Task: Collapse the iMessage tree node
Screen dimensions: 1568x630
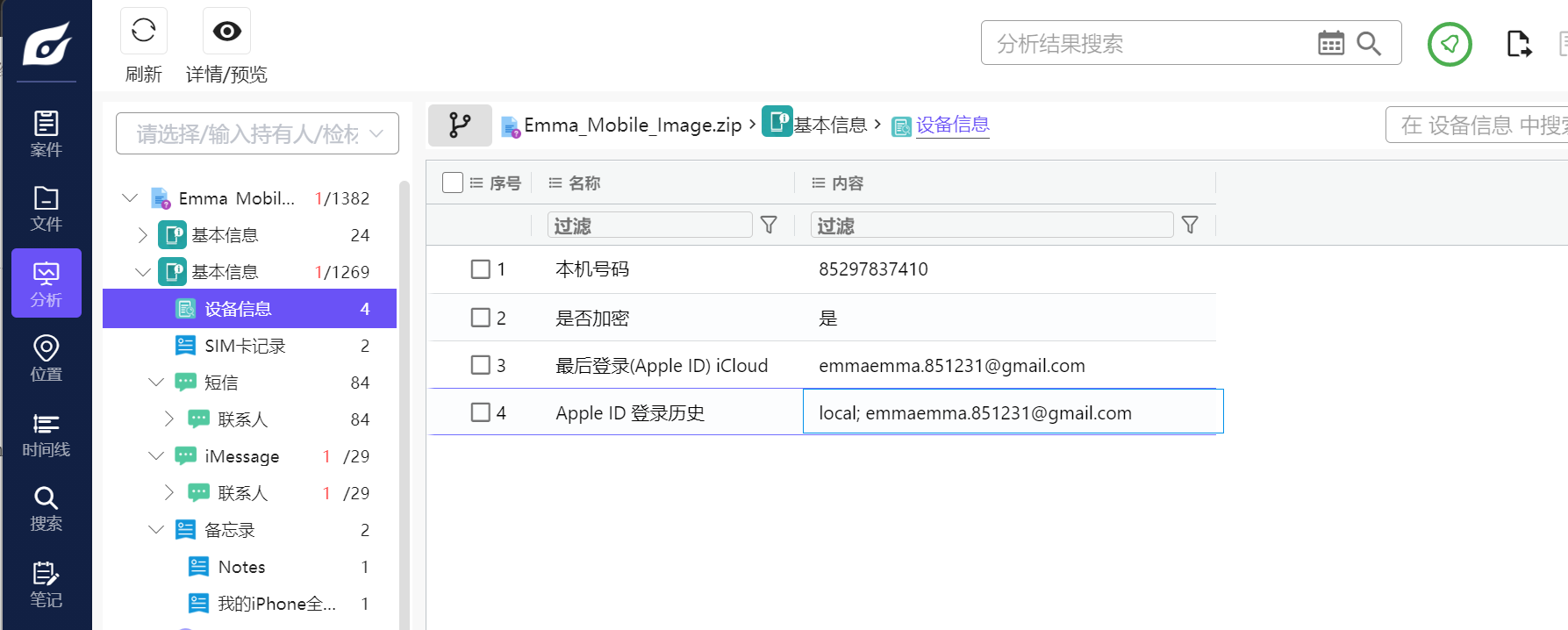Action: [156, 456]
